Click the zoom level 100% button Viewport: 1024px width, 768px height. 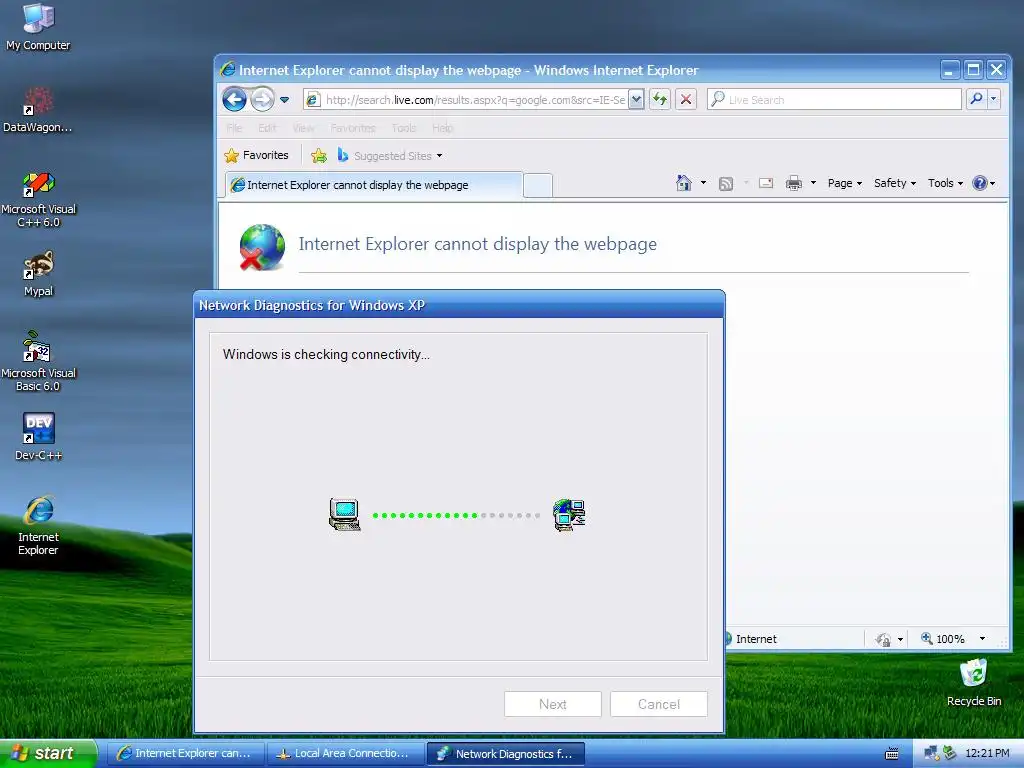943,639
